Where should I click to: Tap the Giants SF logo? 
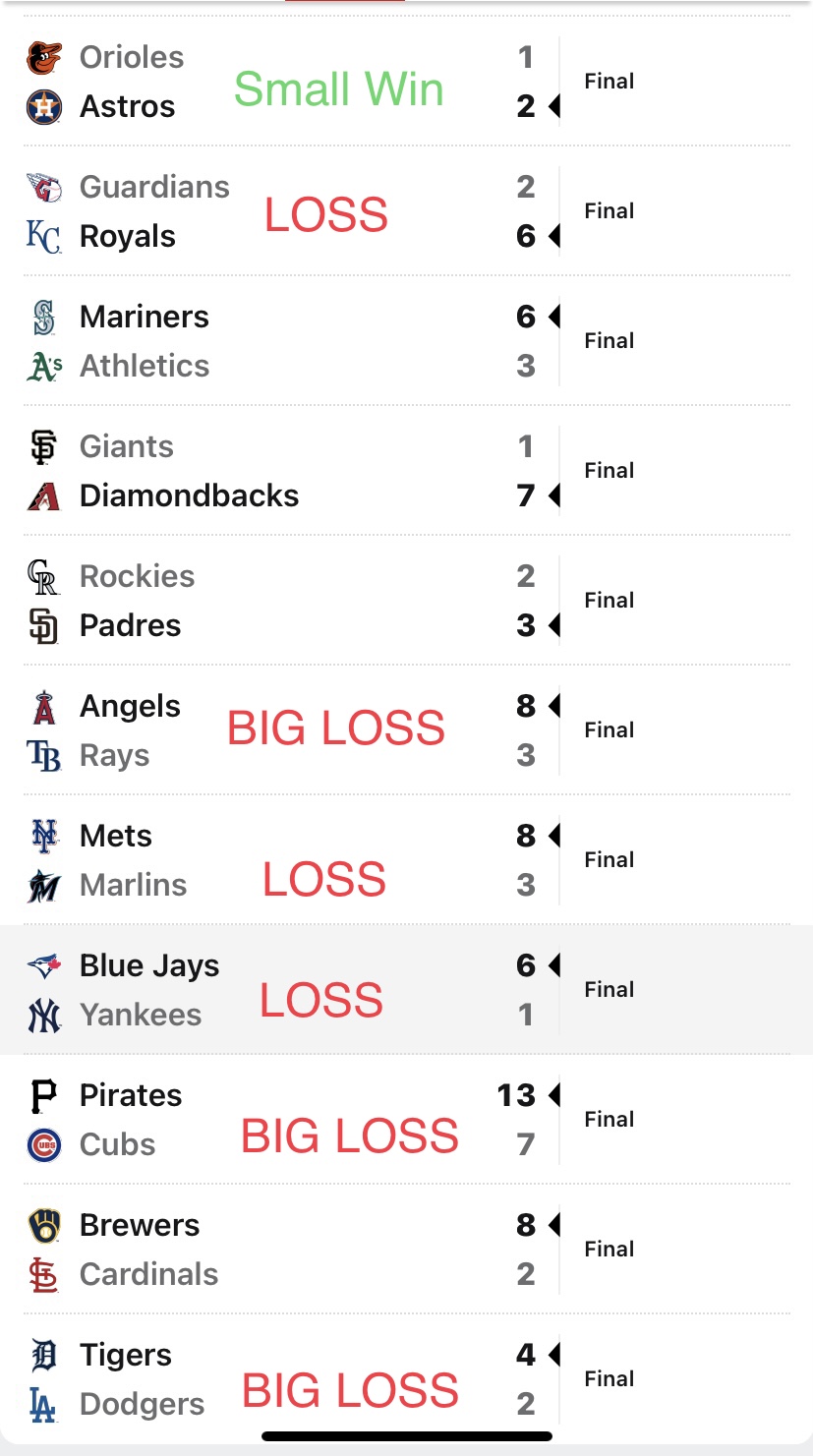coord(44,447)
